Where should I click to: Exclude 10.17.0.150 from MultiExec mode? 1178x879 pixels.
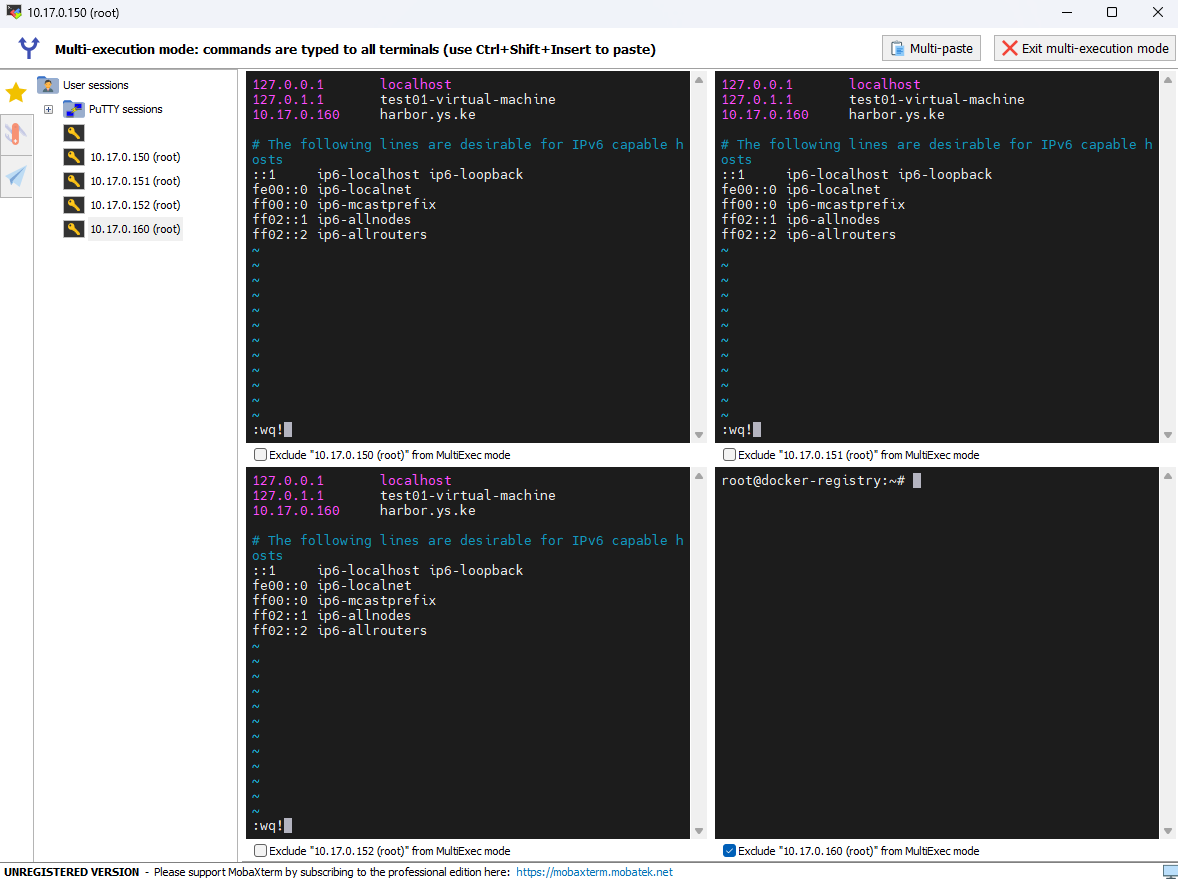click(260, 455)
